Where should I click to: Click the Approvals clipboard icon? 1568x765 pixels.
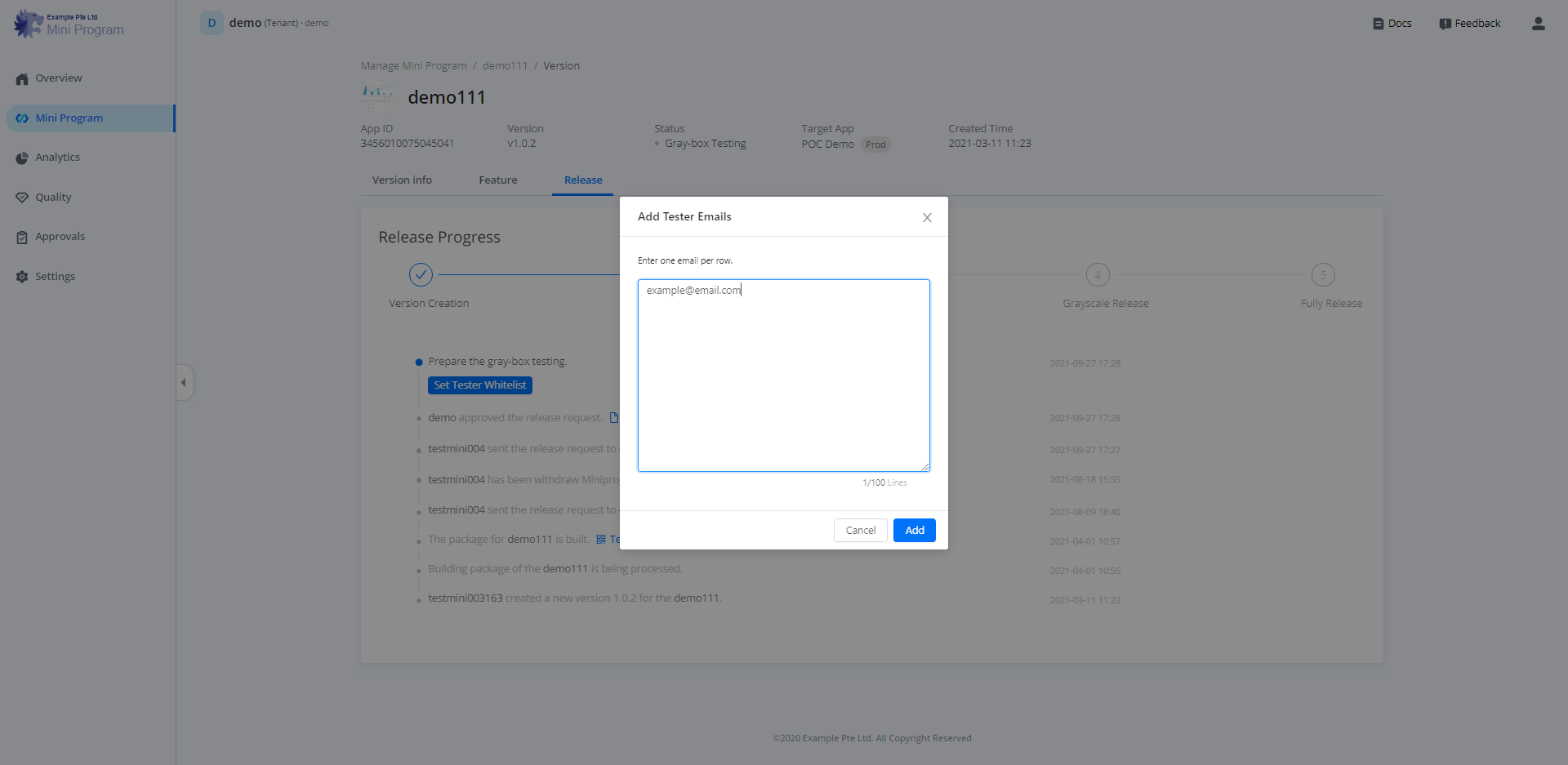point(22,238)
